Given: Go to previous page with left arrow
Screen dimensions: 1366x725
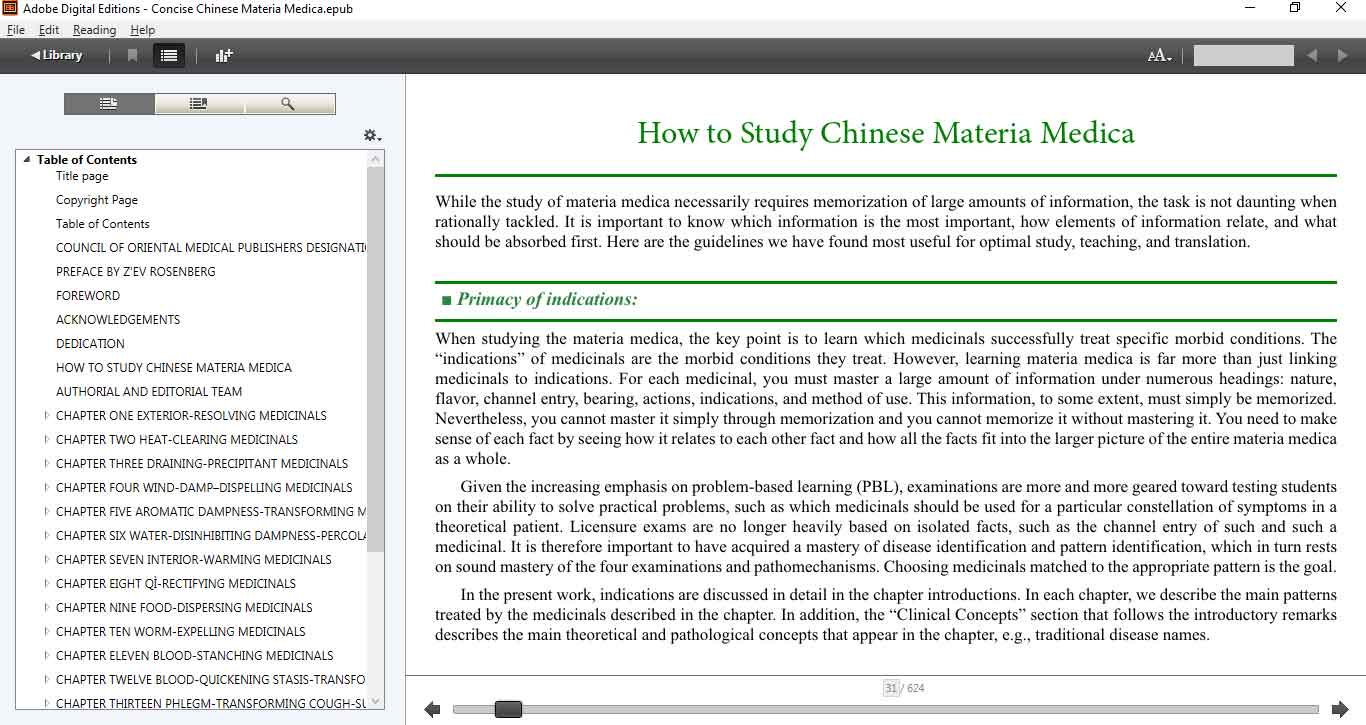Looking at the screenshot, I should pyautogui.click(x=432, y=709).
